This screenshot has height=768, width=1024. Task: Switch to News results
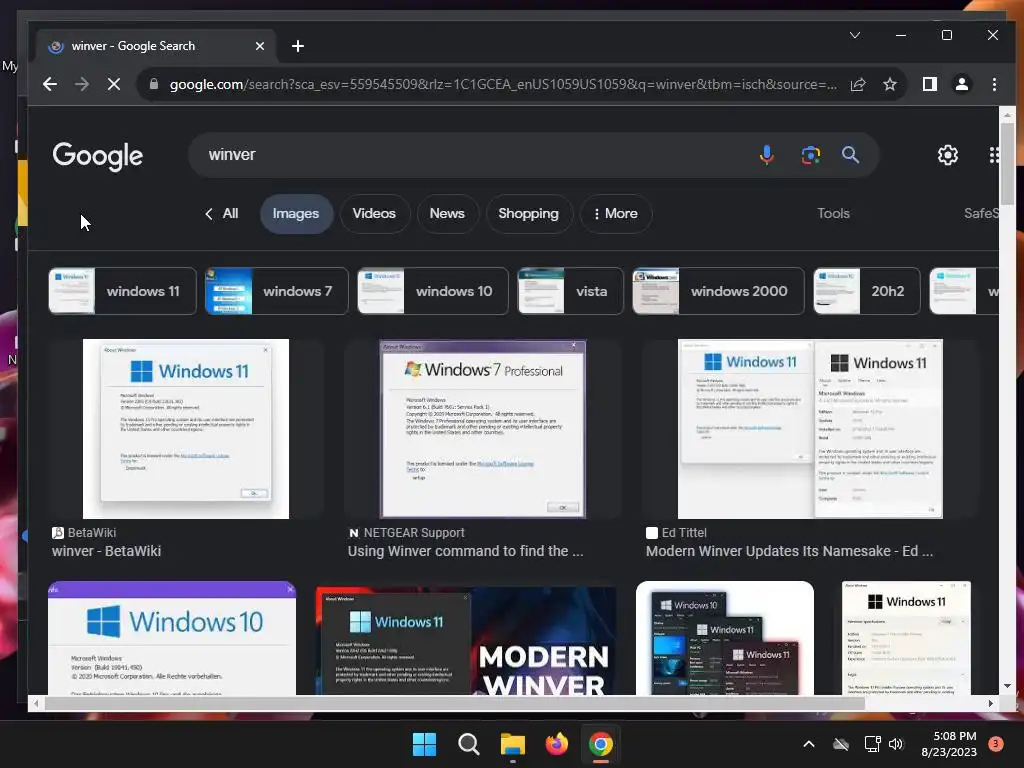click(x=447, y=214)
